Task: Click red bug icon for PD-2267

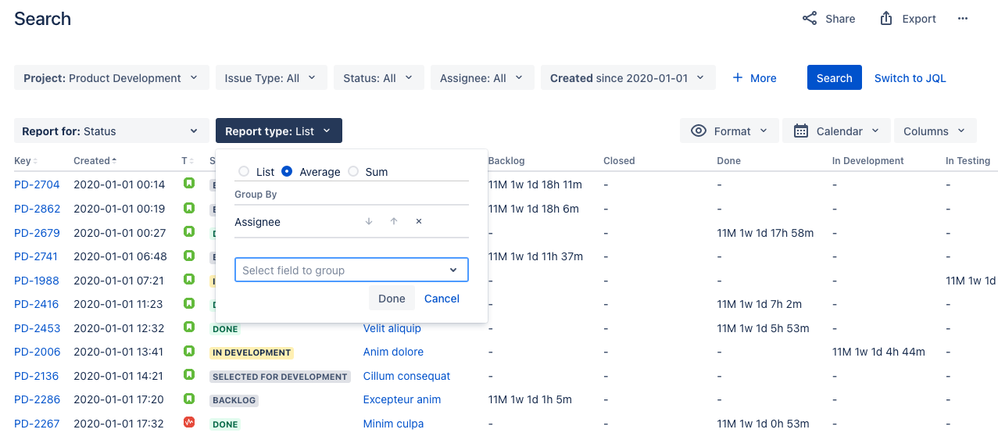Action: (188, 422)
